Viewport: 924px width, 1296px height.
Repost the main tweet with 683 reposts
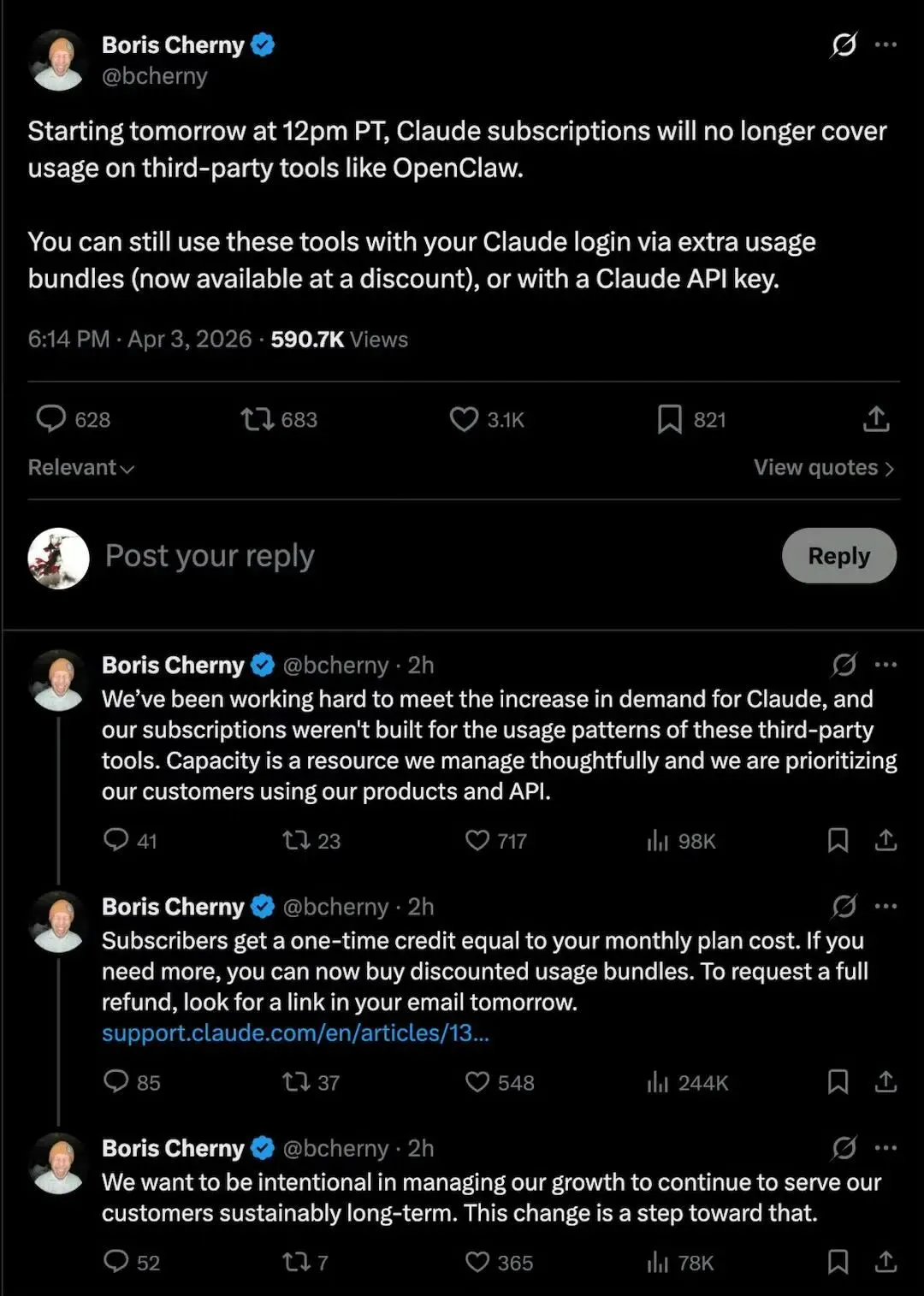coord(257,419)
